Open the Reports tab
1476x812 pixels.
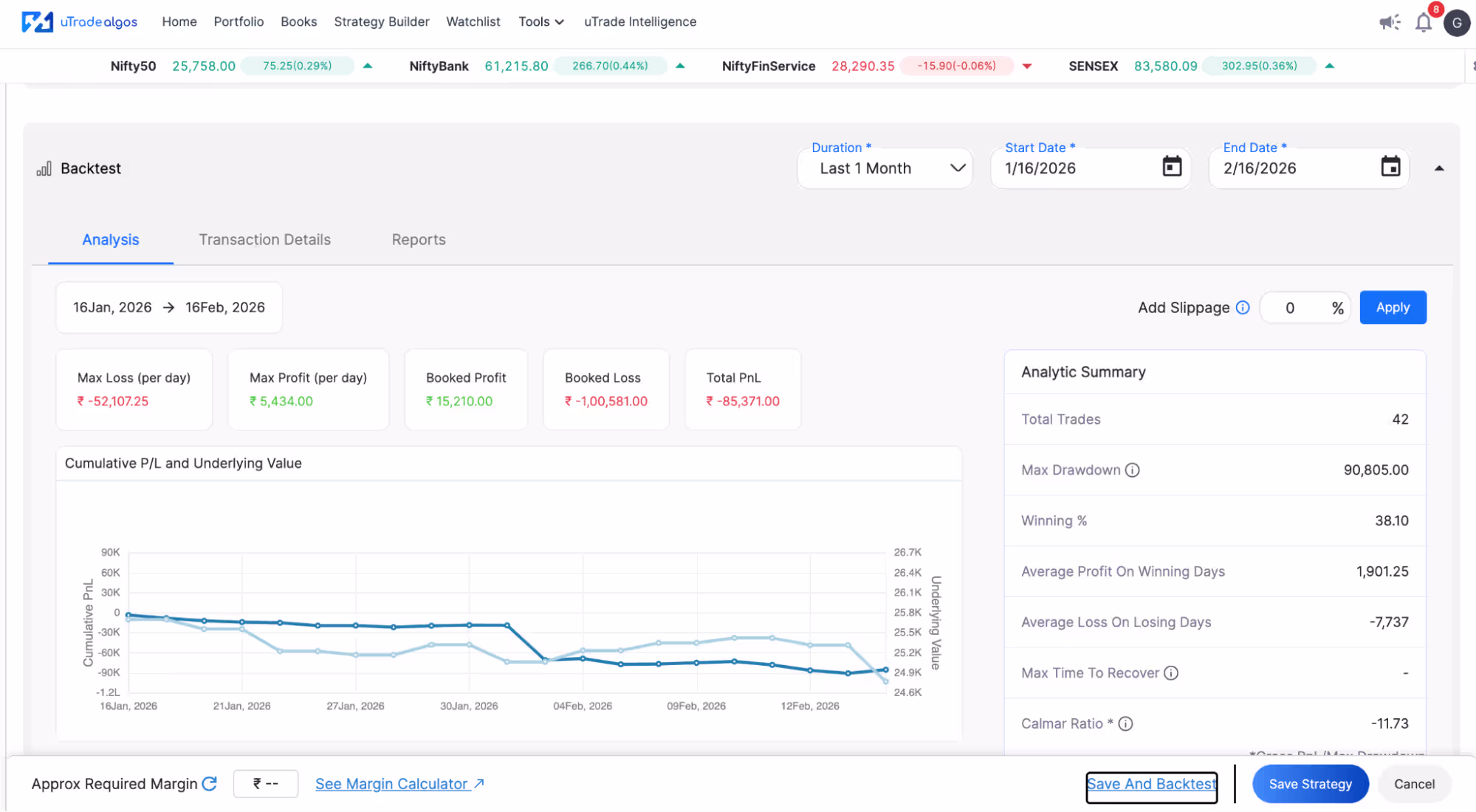(x=419, y=240)
